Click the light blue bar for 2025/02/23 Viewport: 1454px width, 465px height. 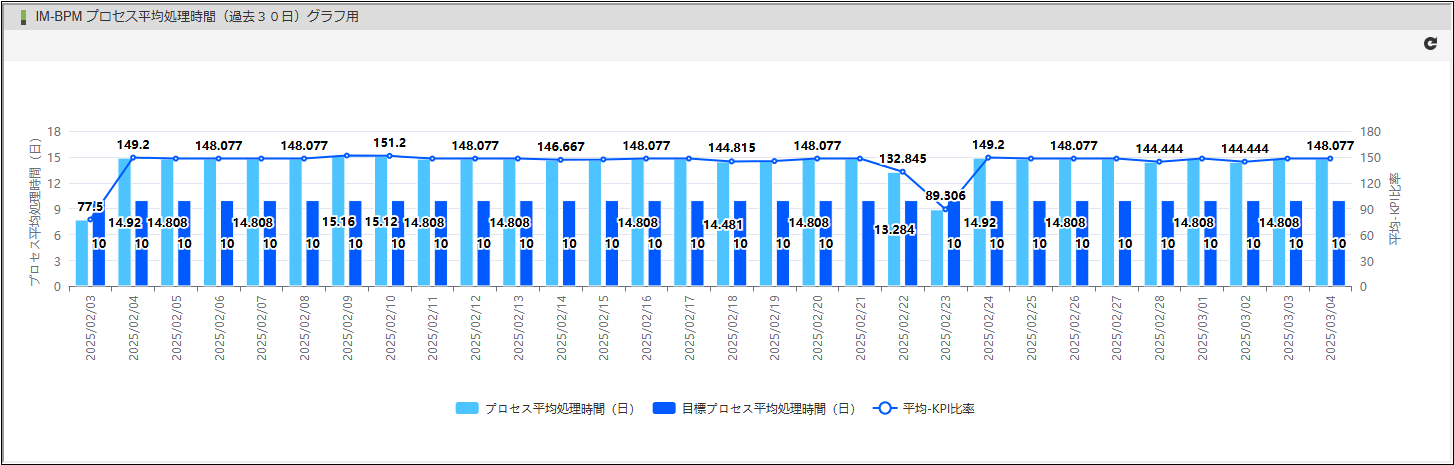point(937,248)
